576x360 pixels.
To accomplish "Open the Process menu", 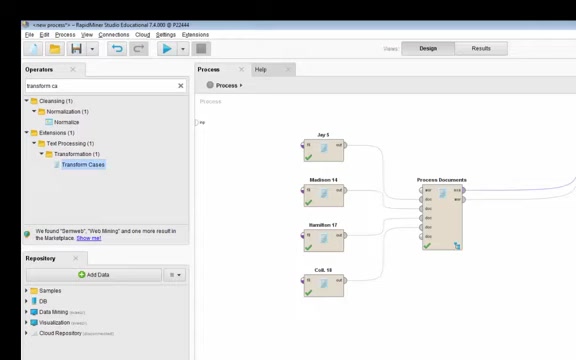I will point(65,35).
